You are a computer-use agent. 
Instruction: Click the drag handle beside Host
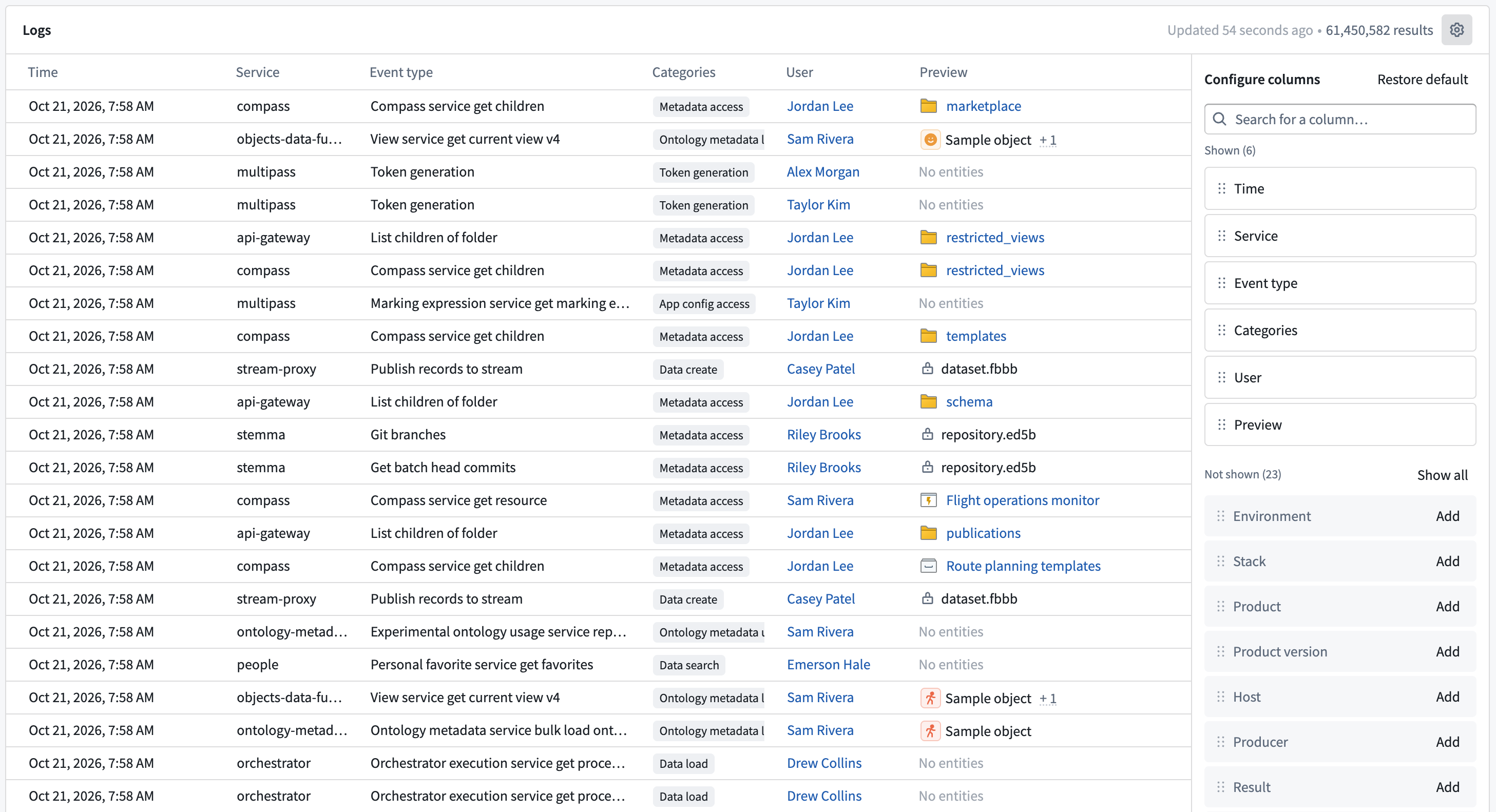[x=1220, y=697]
